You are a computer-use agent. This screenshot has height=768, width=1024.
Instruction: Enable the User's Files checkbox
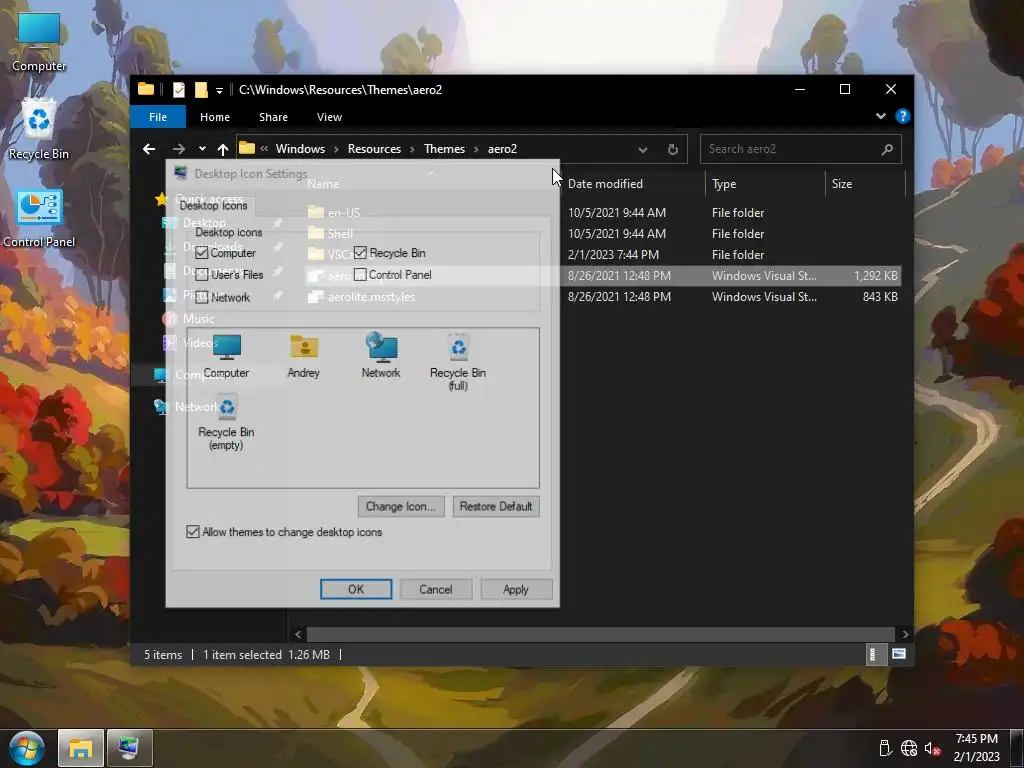coord(202,275)
